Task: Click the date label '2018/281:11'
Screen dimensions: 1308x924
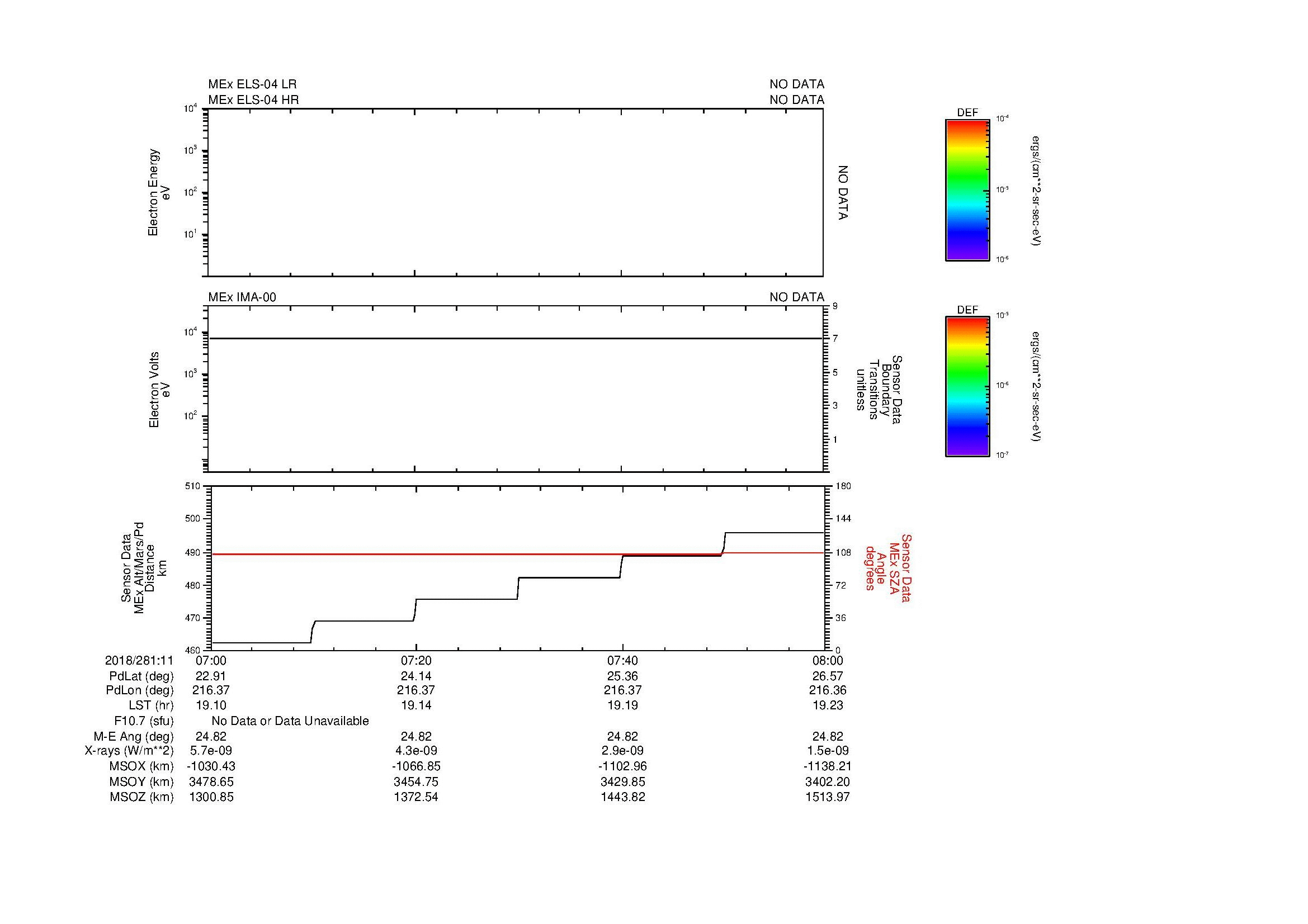Action: click(x=139, y=660)
